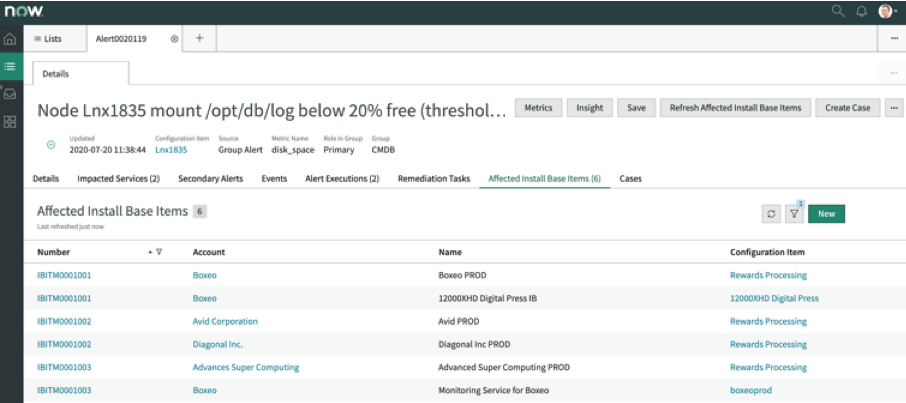Open Boxeo account in Monitoring Service row

(x=205, y=390)
